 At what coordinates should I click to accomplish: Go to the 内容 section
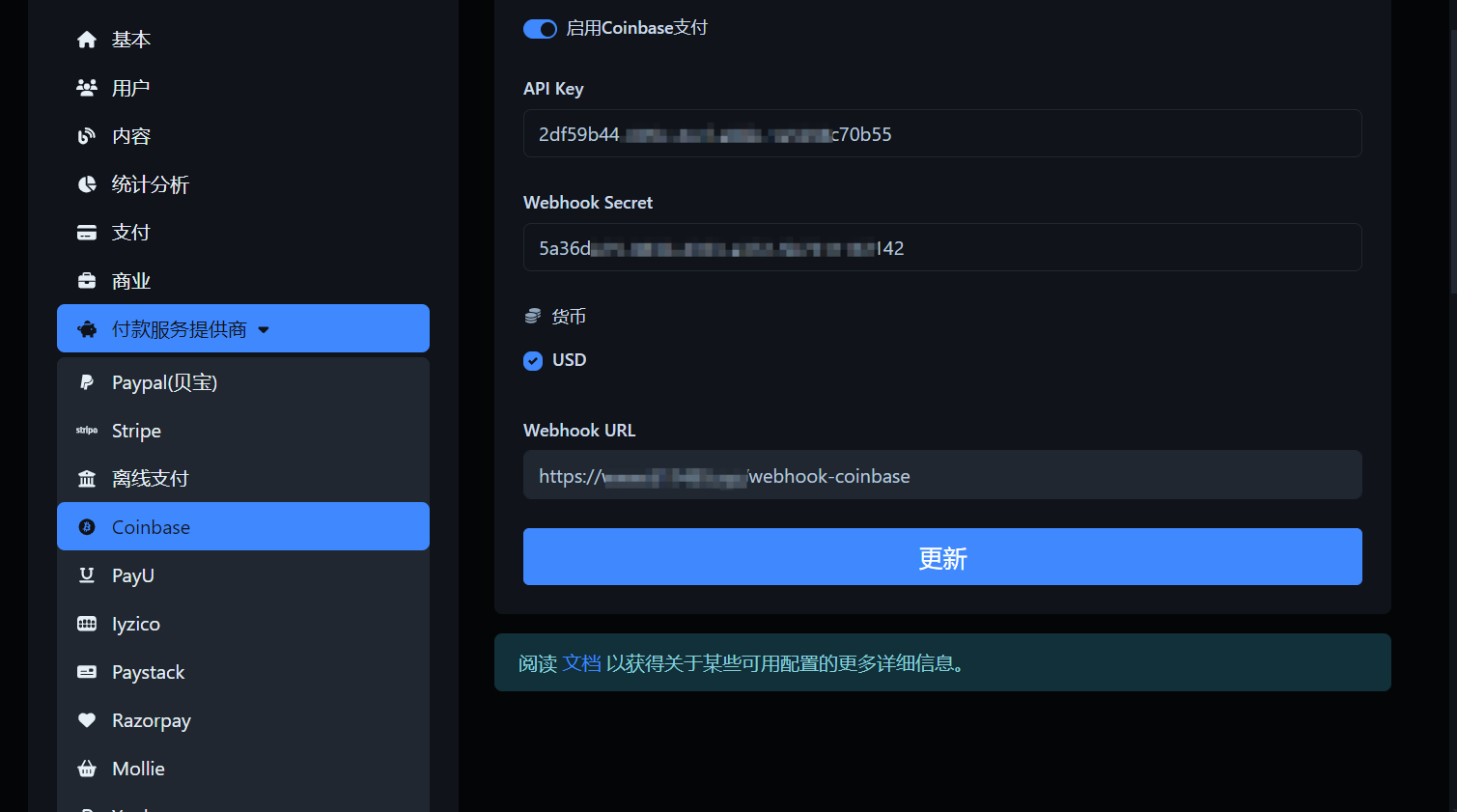click(243, 136)
